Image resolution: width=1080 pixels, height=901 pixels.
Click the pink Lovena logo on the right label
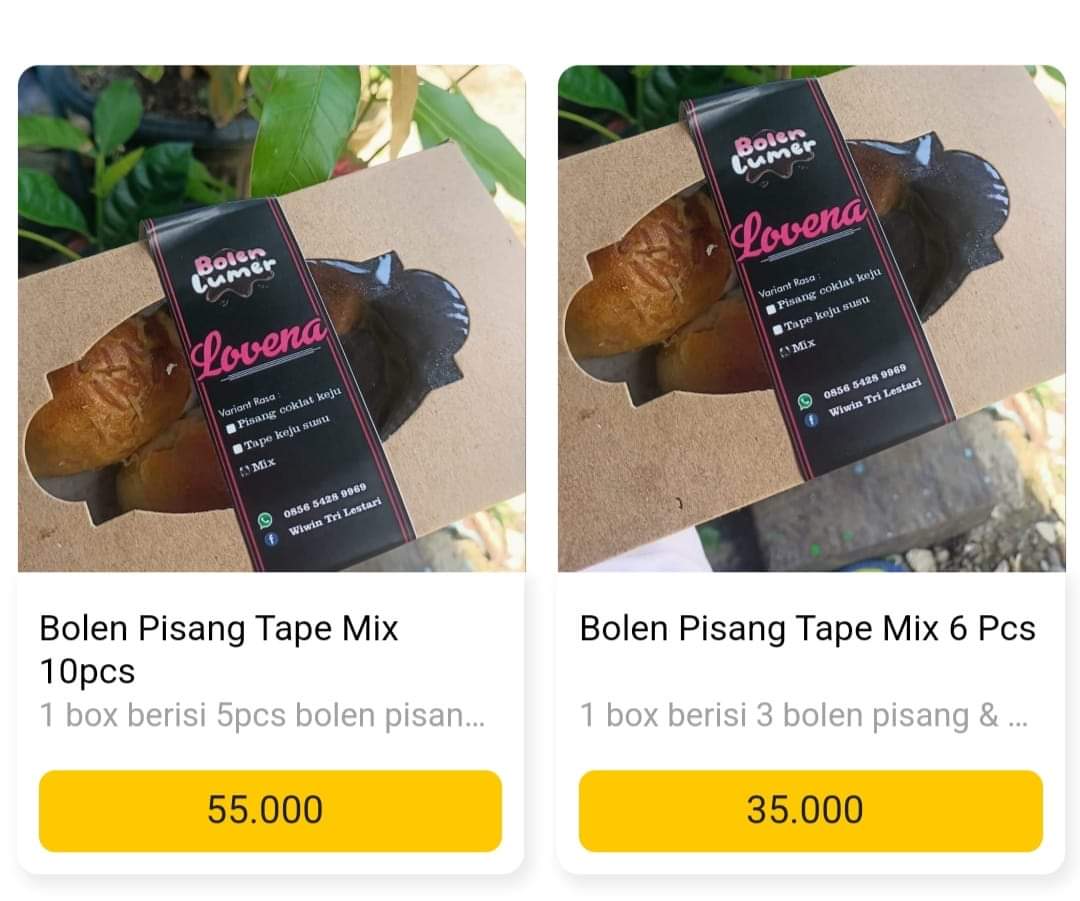(x=798, y=229)
